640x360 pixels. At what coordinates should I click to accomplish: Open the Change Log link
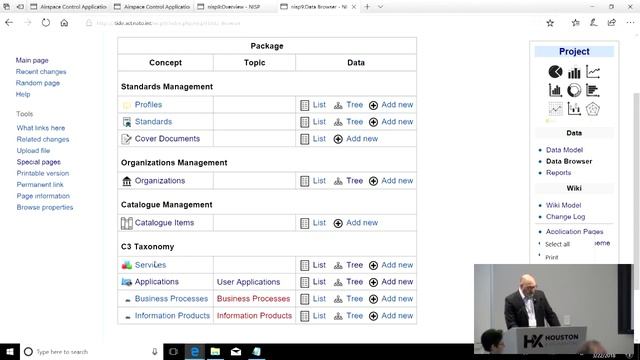click(565, 217)
